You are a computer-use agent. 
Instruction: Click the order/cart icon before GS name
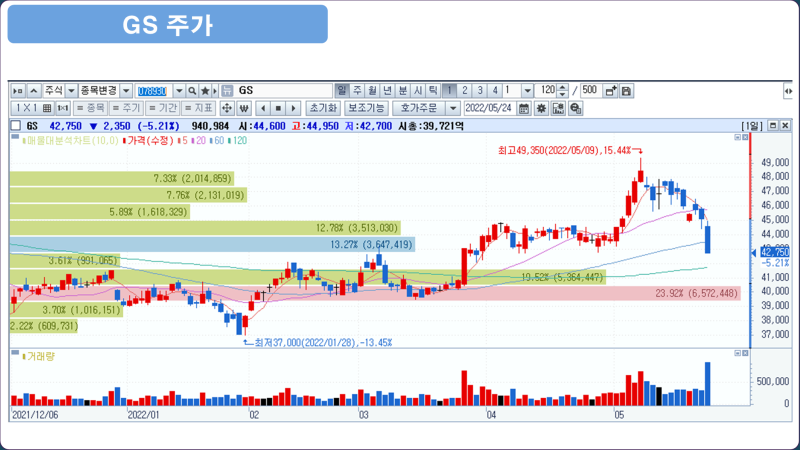[227, 91]
